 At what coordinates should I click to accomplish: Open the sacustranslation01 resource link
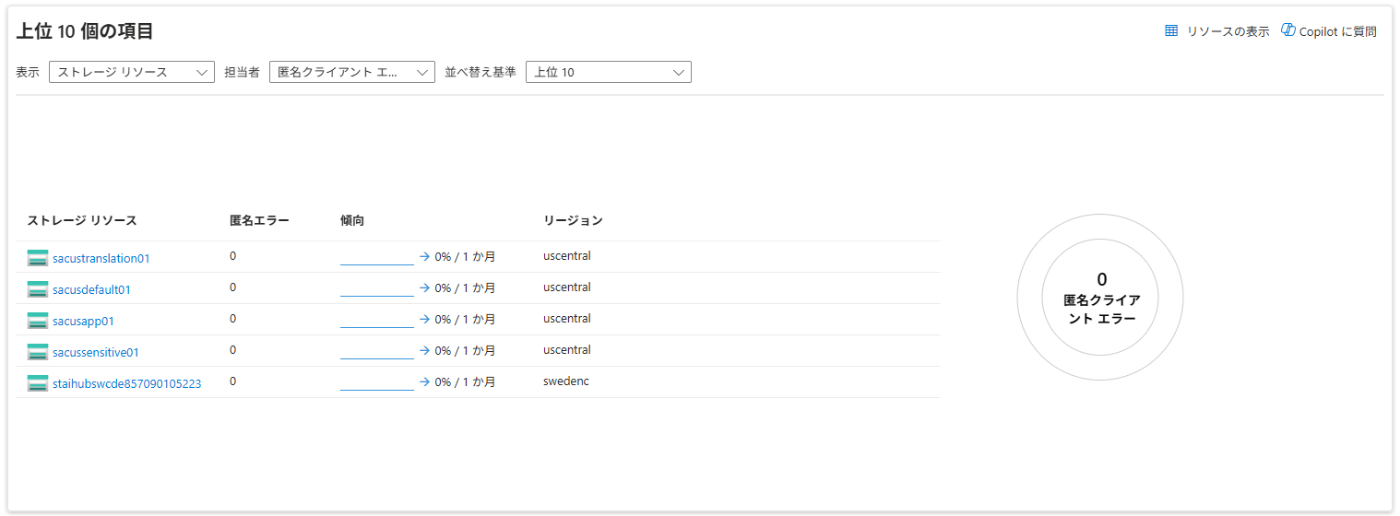point(101,258)
